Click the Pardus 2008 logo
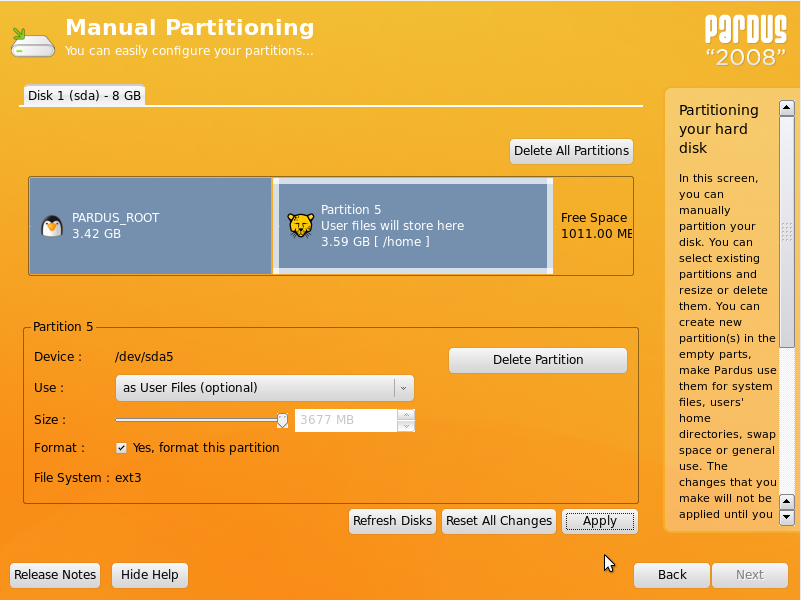This screenshot has height=600, width=801. click(x=746, y=41)
